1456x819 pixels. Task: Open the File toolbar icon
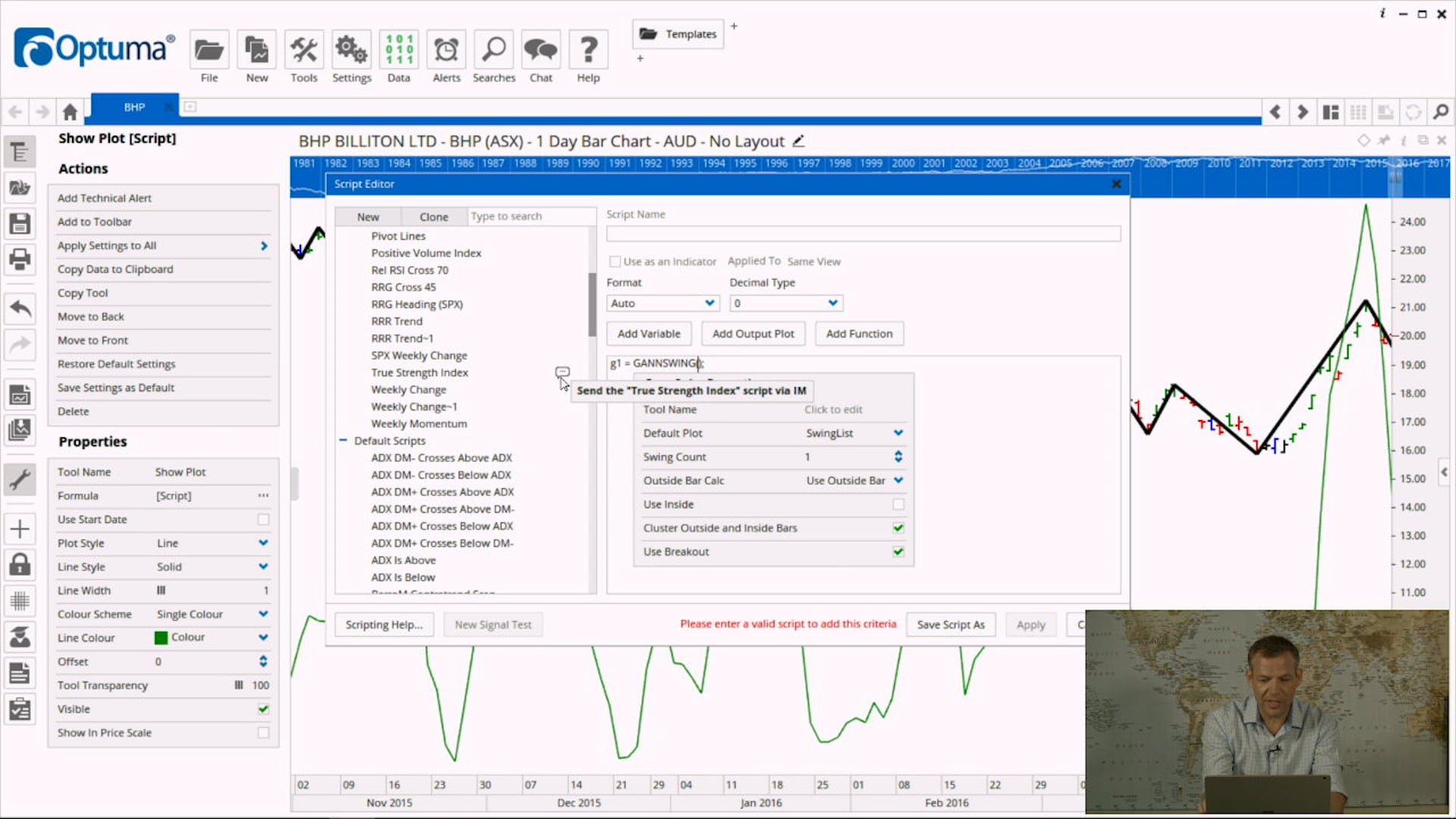209,51
